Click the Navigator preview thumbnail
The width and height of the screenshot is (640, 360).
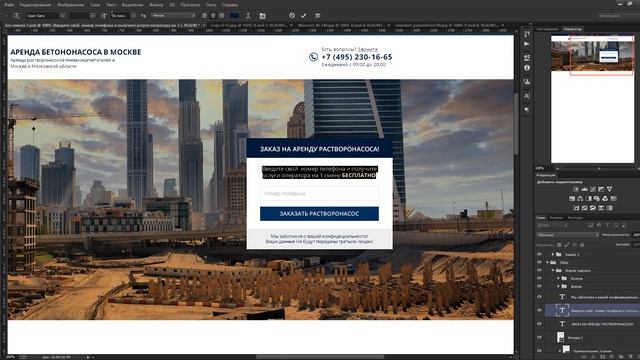pos(592,99)
